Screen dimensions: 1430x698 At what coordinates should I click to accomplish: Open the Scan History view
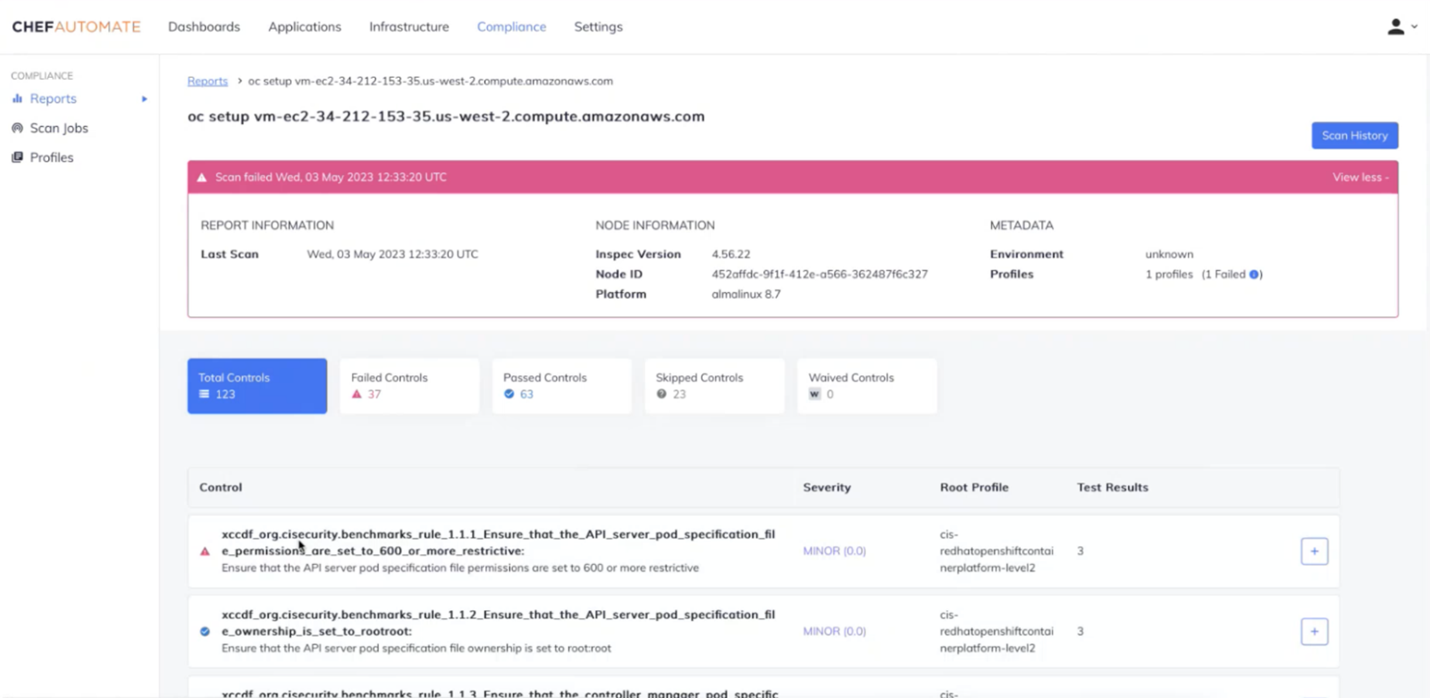(1354, 135)
